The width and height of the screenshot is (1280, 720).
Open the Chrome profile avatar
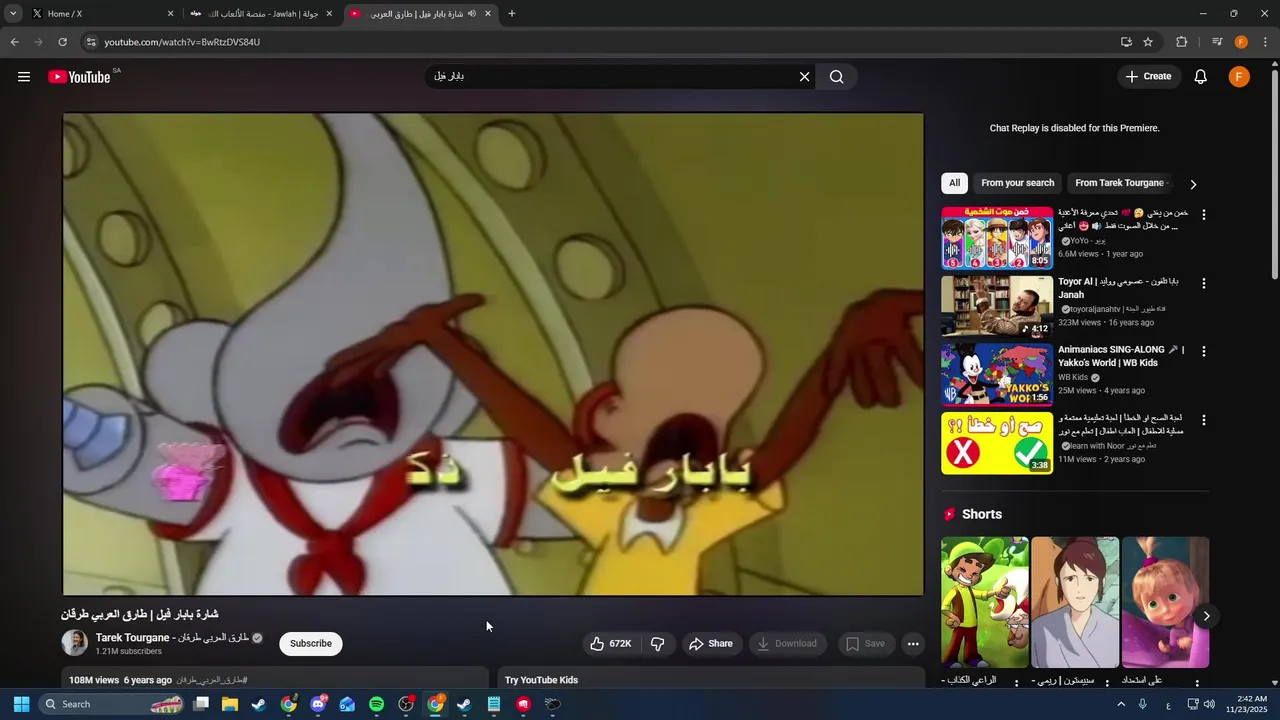point(1241,42)
